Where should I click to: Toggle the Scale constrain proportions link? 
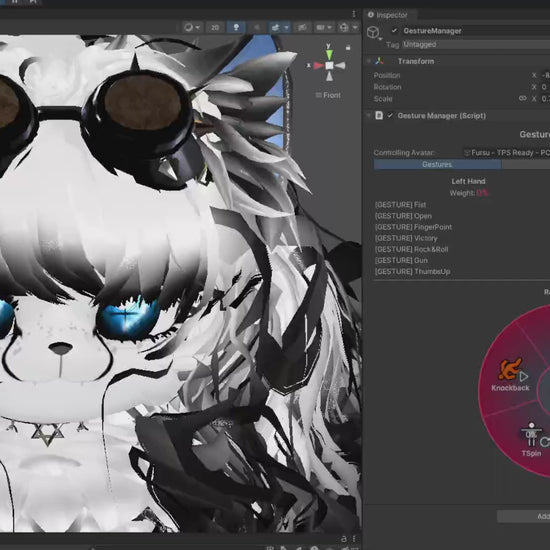pos(523,99)
